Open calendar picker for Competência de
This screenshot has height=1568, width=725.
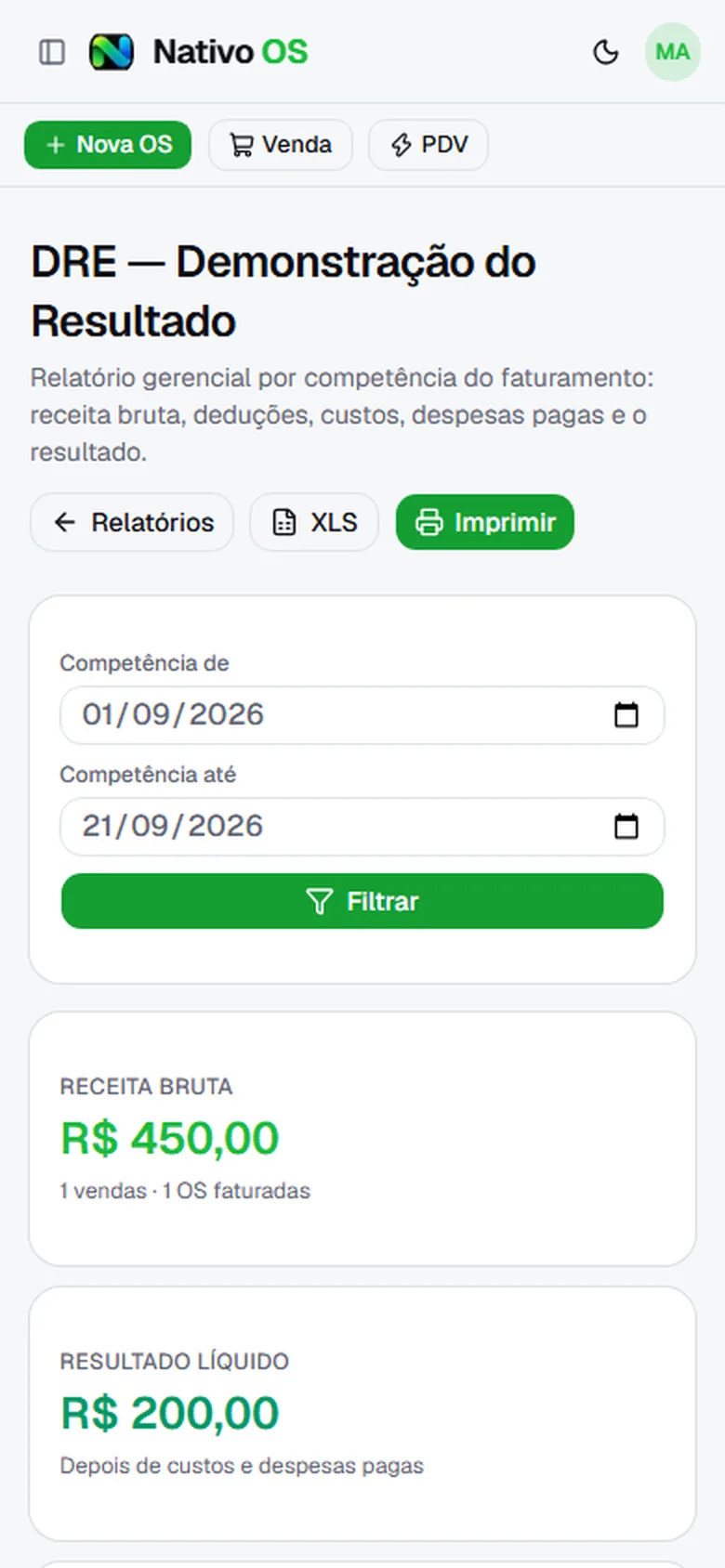click(626, 714)
